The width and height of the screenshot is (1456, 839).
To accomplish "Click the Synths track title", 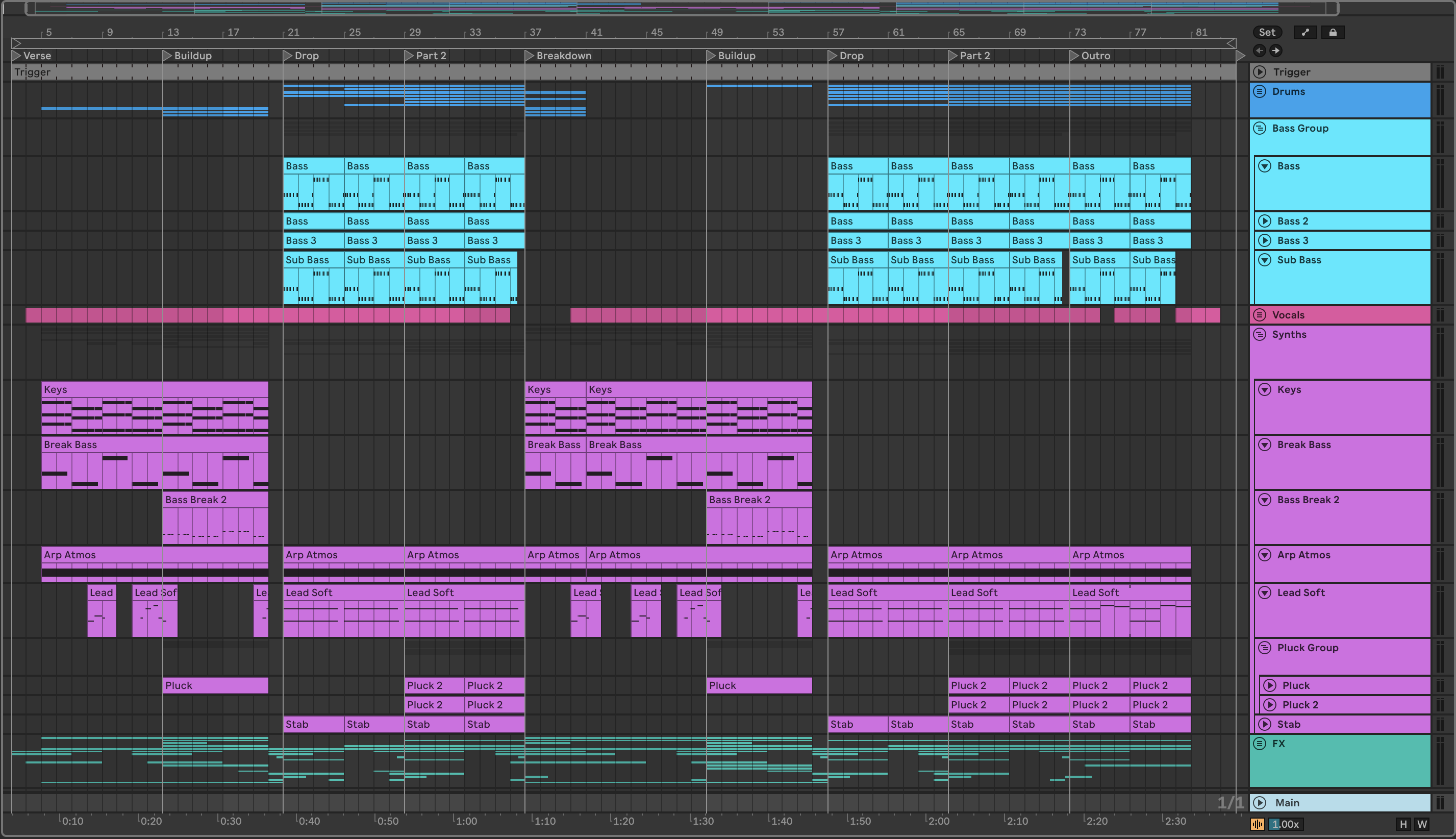I will [x=1289, y=334].
